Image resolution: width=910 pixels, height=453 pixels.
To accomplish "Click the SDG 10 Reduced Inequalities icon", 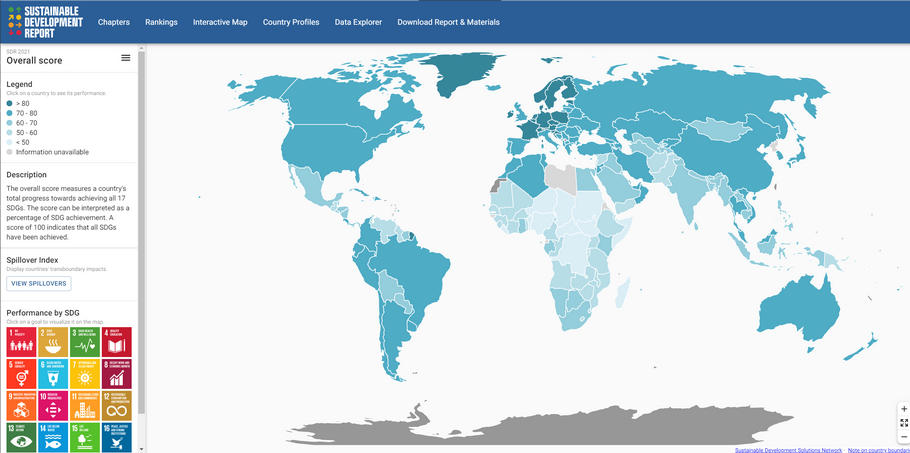I will pyautogui.click(x=53, y=406).
